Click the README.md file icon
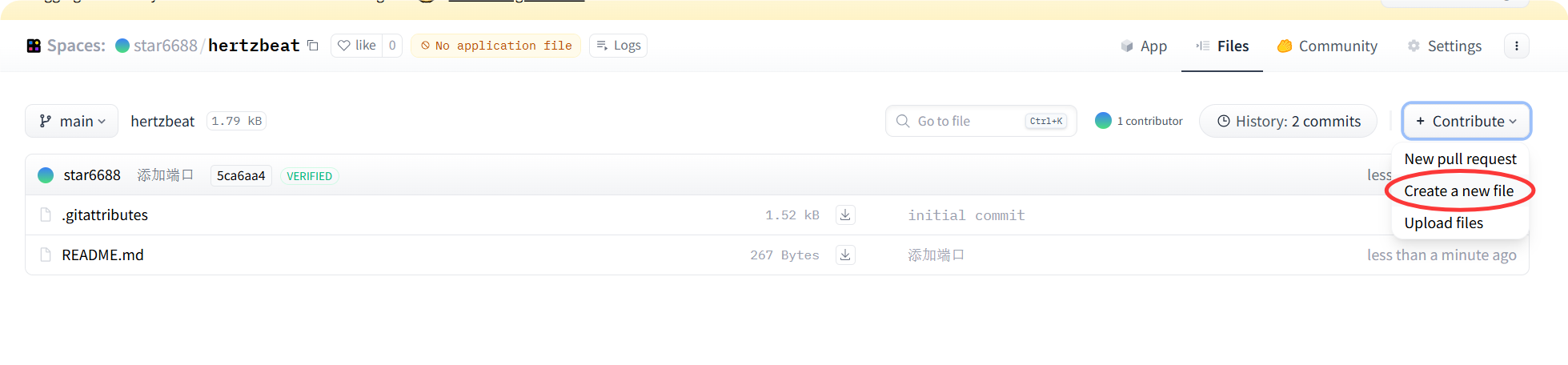 pos(46,255)
